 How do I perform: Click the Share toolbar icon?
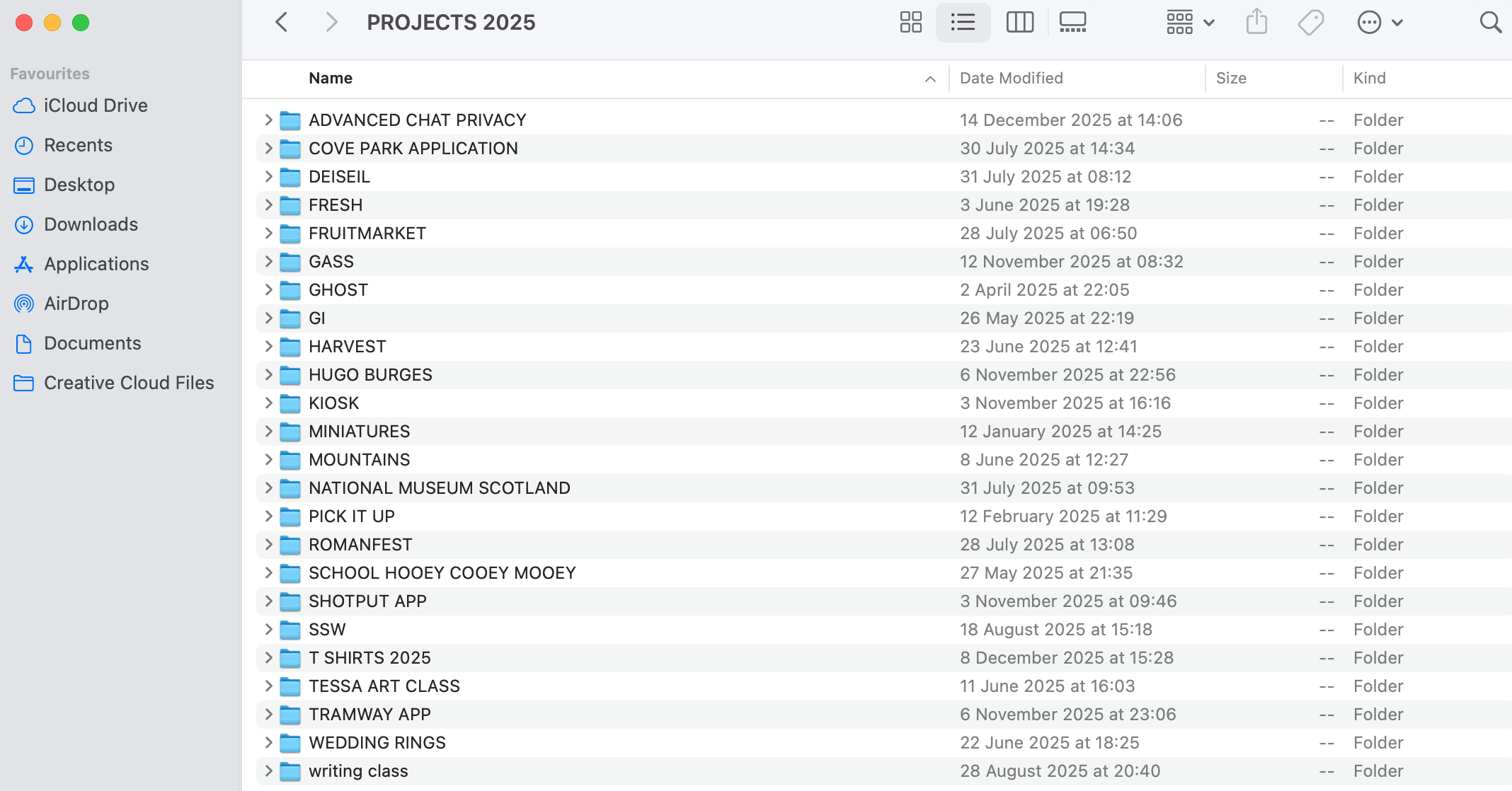point(1256,23)
